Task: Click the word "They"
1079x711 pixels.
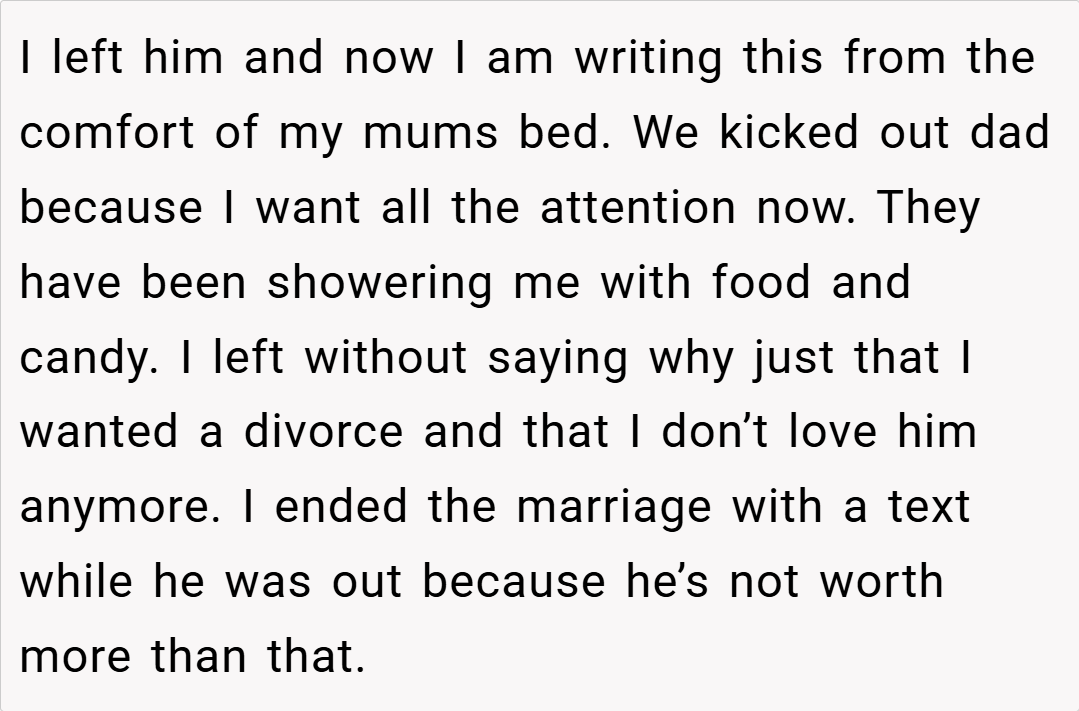Action: [x=927, y=208]
